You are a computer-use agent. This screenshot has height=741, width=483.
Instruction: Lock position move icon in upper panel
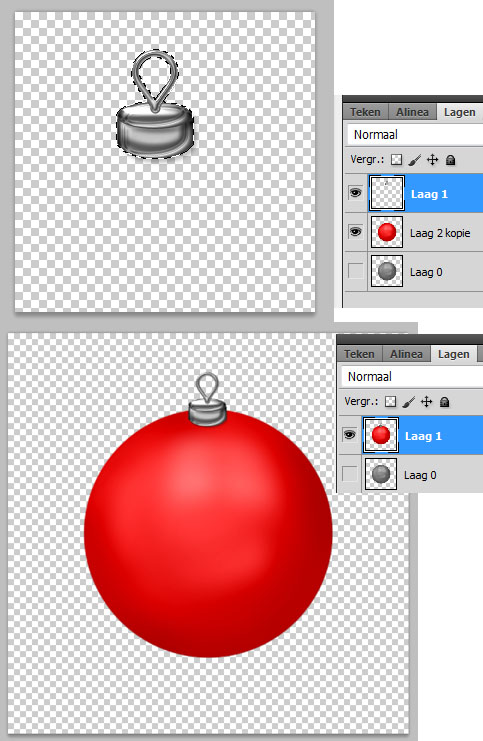432,160
